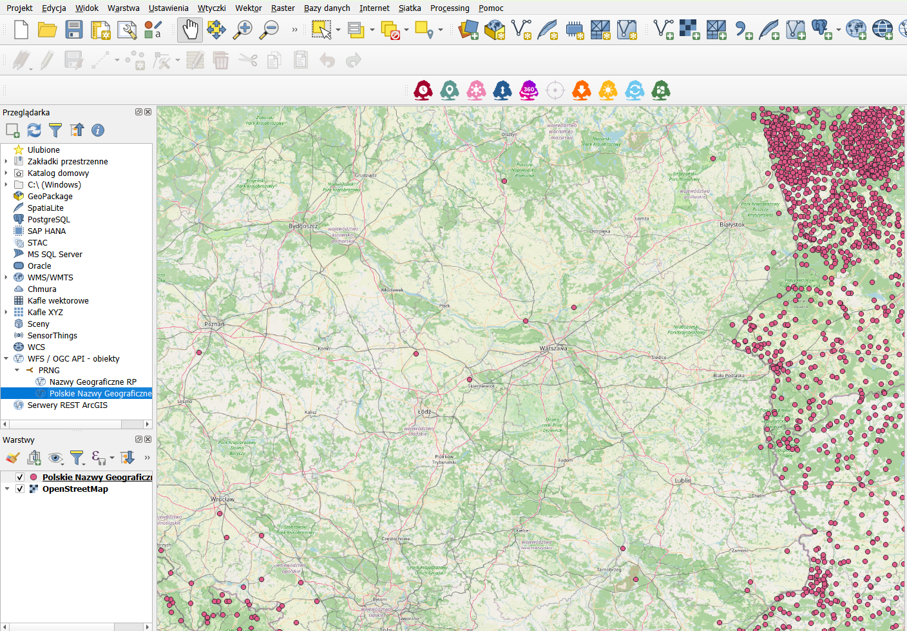The image size is (907, 631).
Task: Pan map to selection icon
Action: pyautogui.click(x=216, y=29)
